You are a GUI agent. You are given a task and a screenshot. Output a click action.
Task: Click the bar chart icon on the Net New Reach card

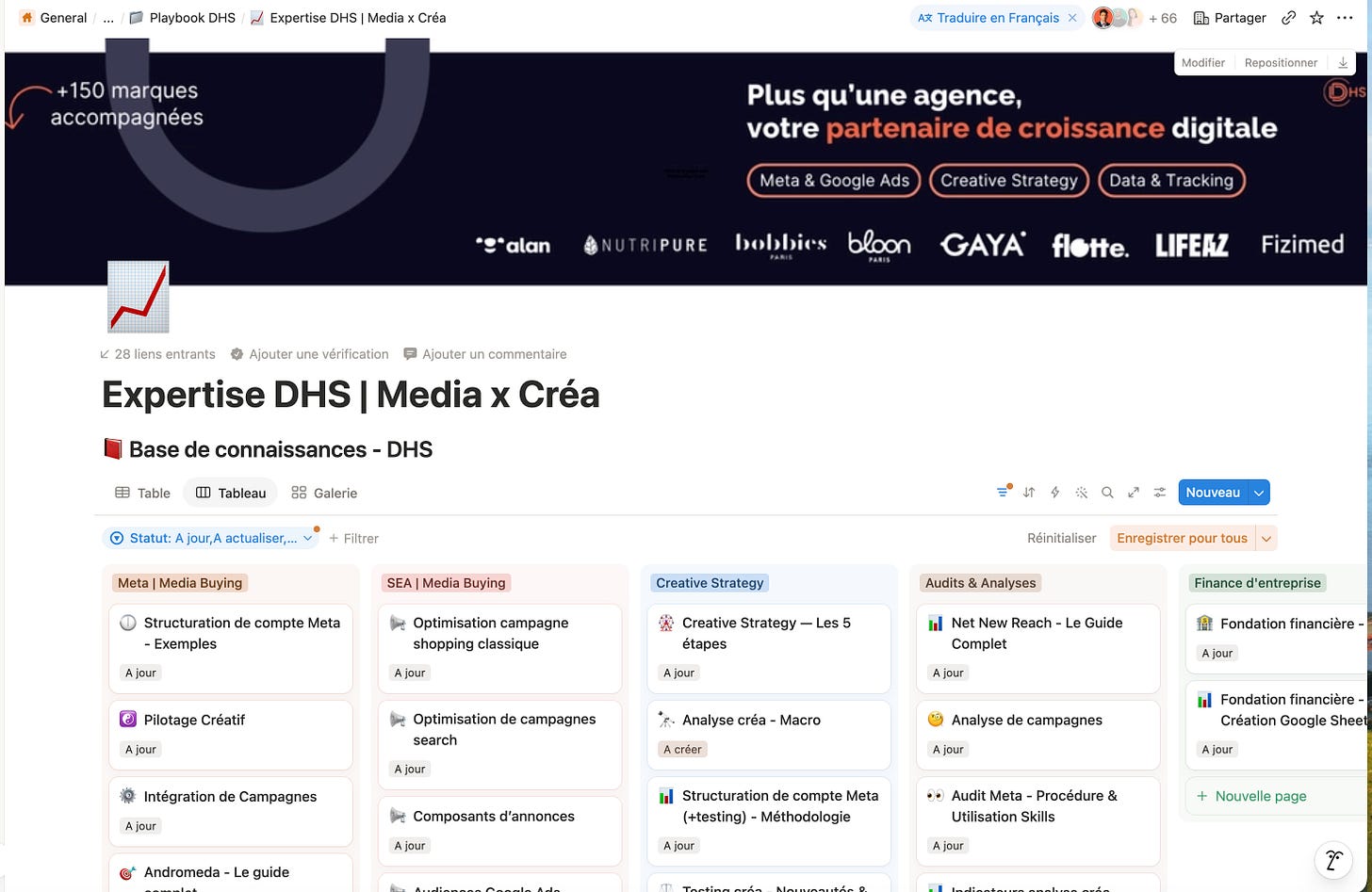tap(936, 623)
